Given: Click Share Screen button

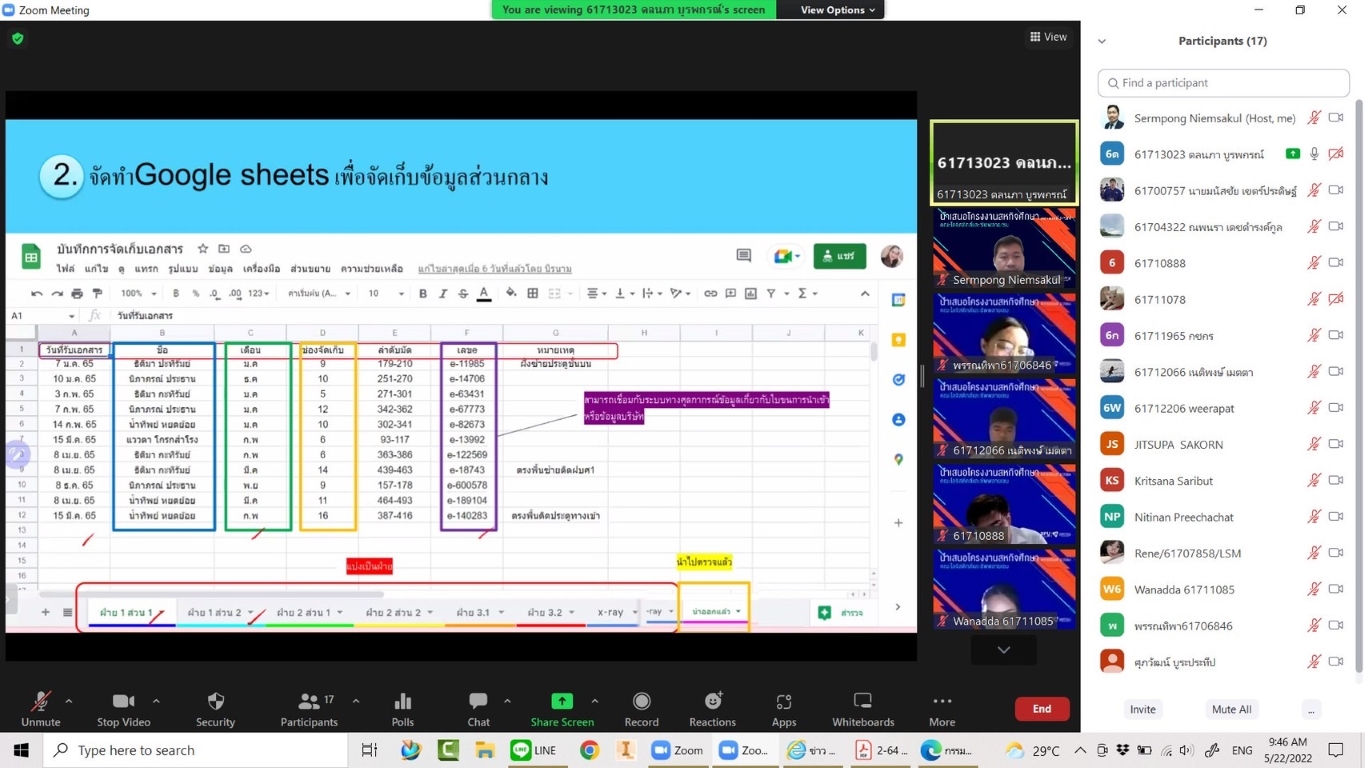Looking at the screenshot, I should coord(562,709).
